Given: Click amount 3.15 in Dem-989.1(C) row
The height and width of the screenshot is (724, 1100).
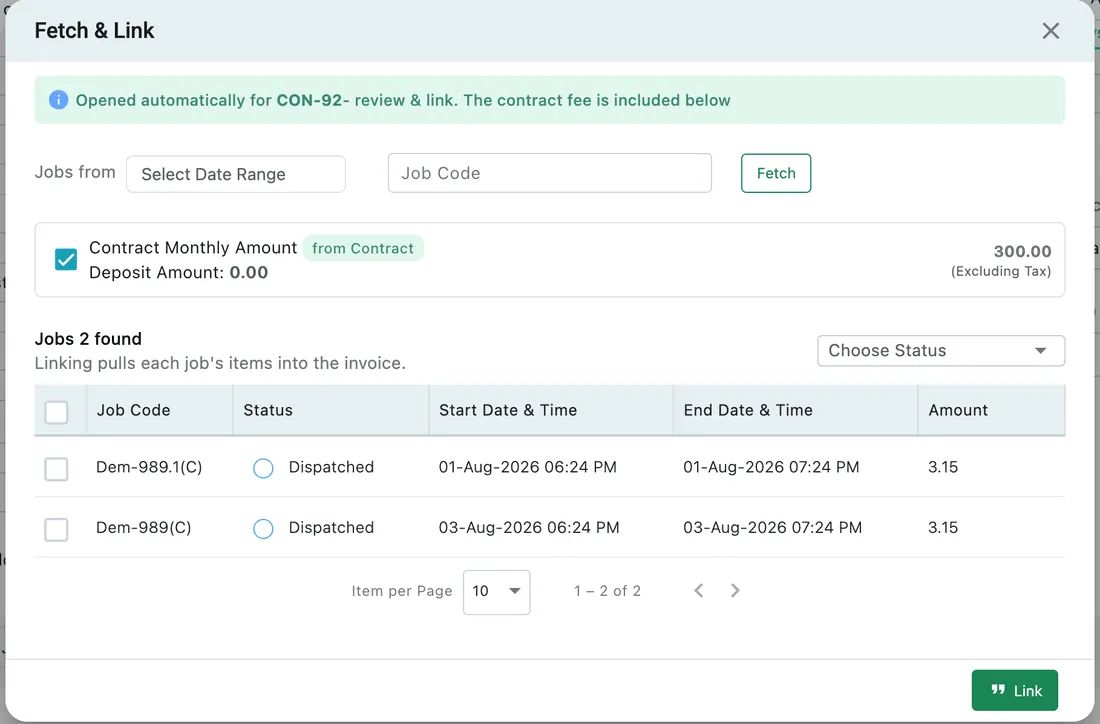Looking at the screenshot, I should click(x=943, y=467).
